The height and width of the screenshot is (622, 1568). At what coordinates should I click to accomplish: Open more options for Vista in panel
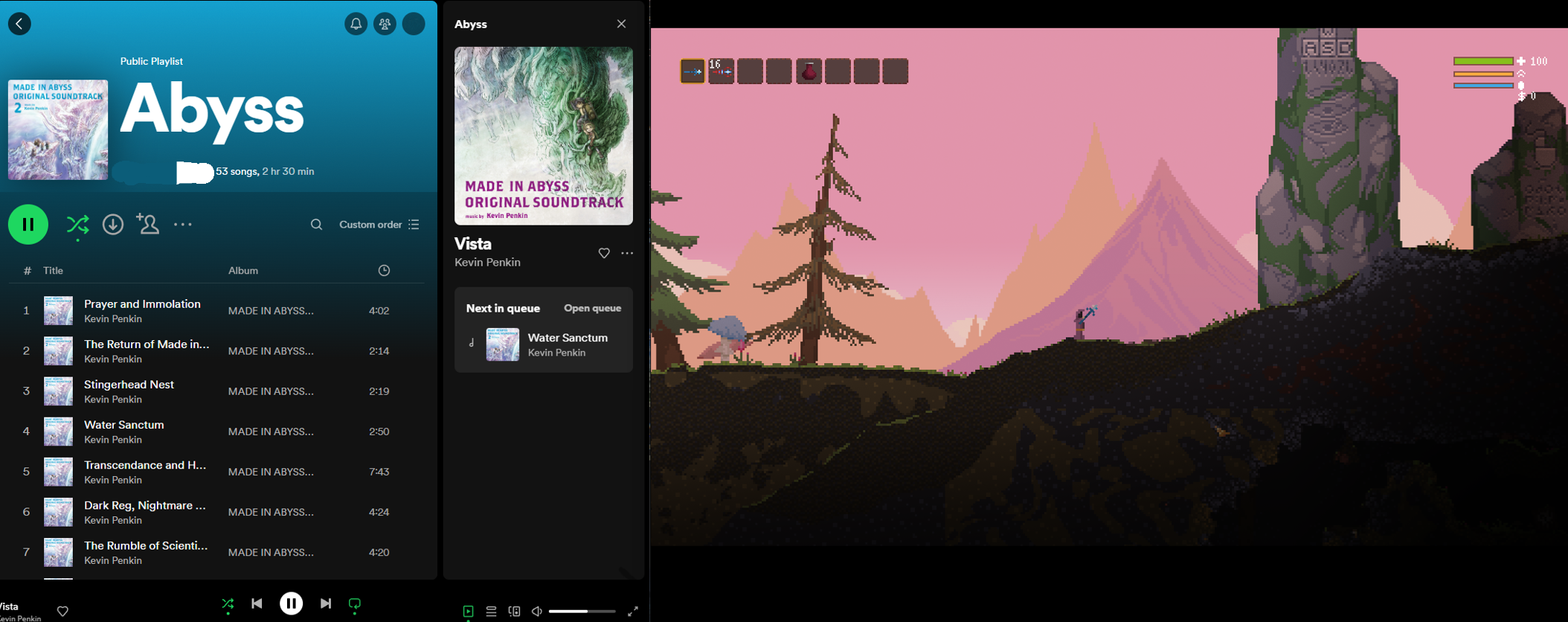tap(627, 253)
